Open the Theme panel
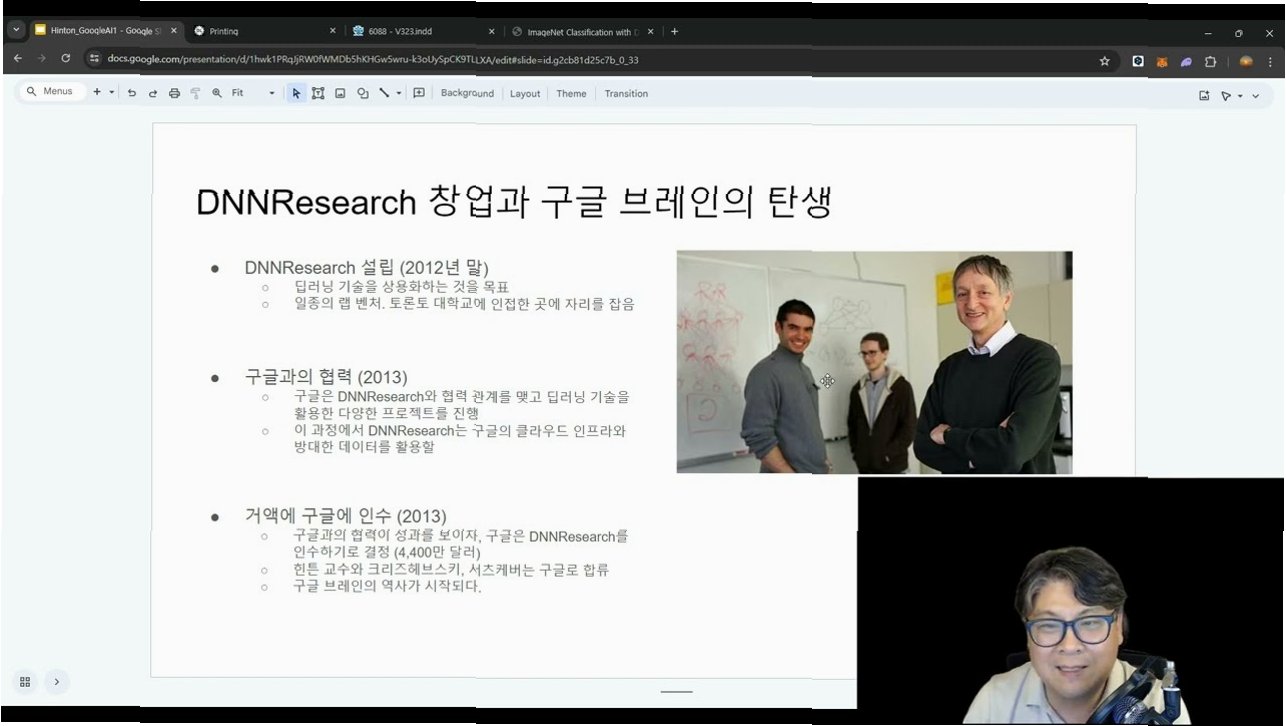The image size is (1286, 726). pos(571,93)
